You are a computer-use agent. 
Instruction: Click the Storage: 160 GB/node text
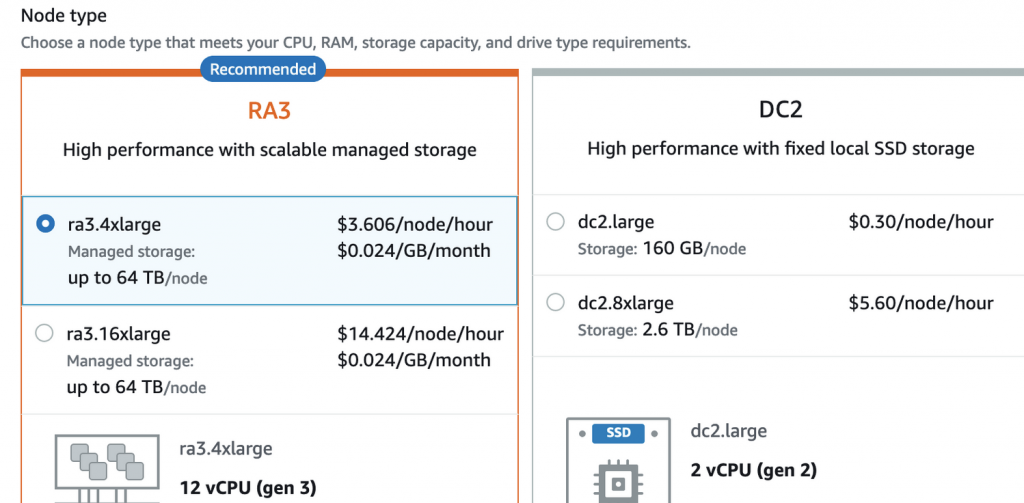[661, 248]
